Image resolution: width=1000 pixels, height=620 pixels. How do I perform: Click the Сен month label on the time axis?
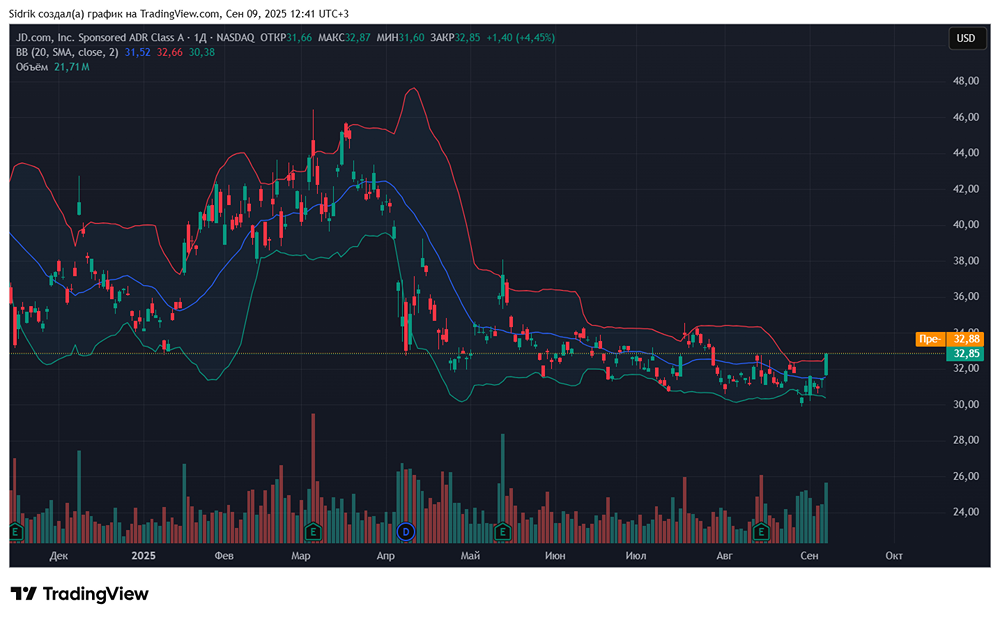pos(811,555)
